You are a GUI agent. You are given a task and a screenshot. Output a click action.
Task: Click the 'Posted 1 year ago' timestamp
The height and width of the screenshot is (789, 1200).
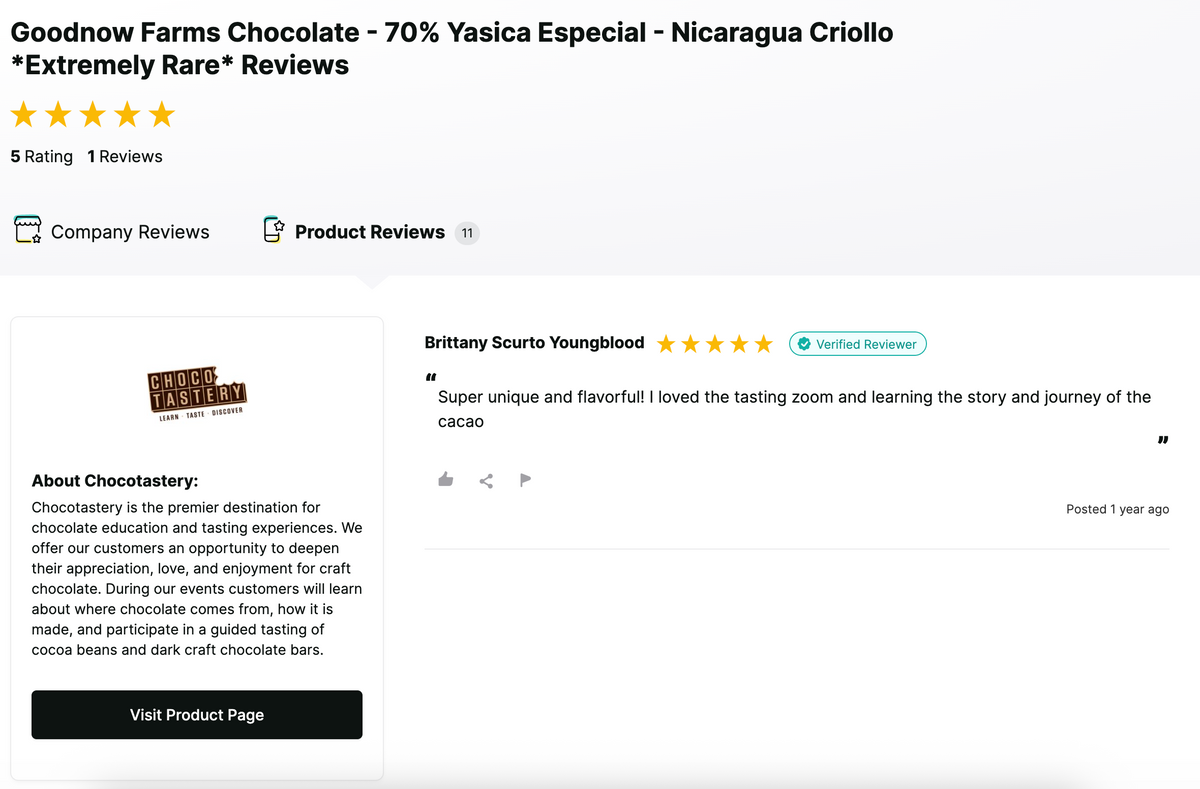point(1117,509)
